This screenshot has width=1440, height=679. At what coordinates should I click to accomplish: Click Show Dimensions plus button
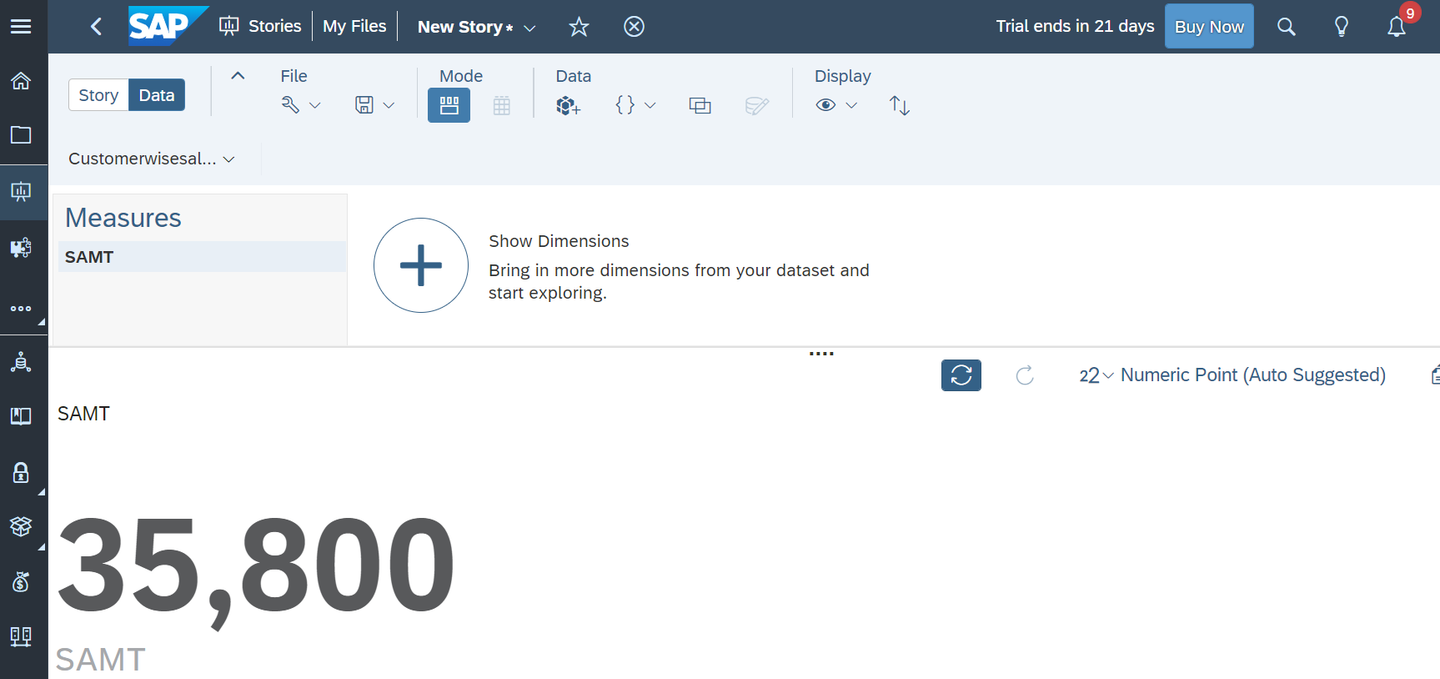click(421, 265)
